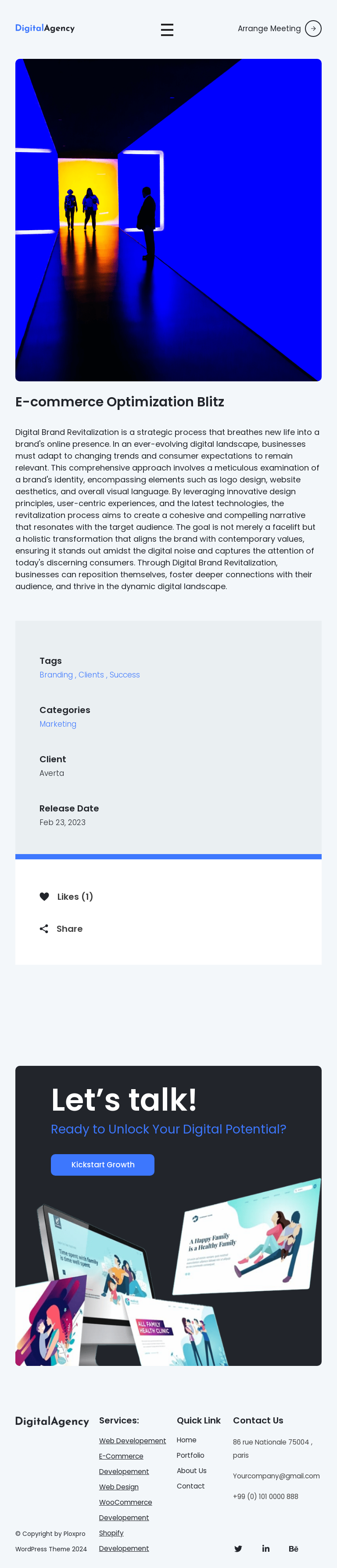This screenshot has width=337, height=1568.
Task: Click the Clients tag link
Action: 91,674
